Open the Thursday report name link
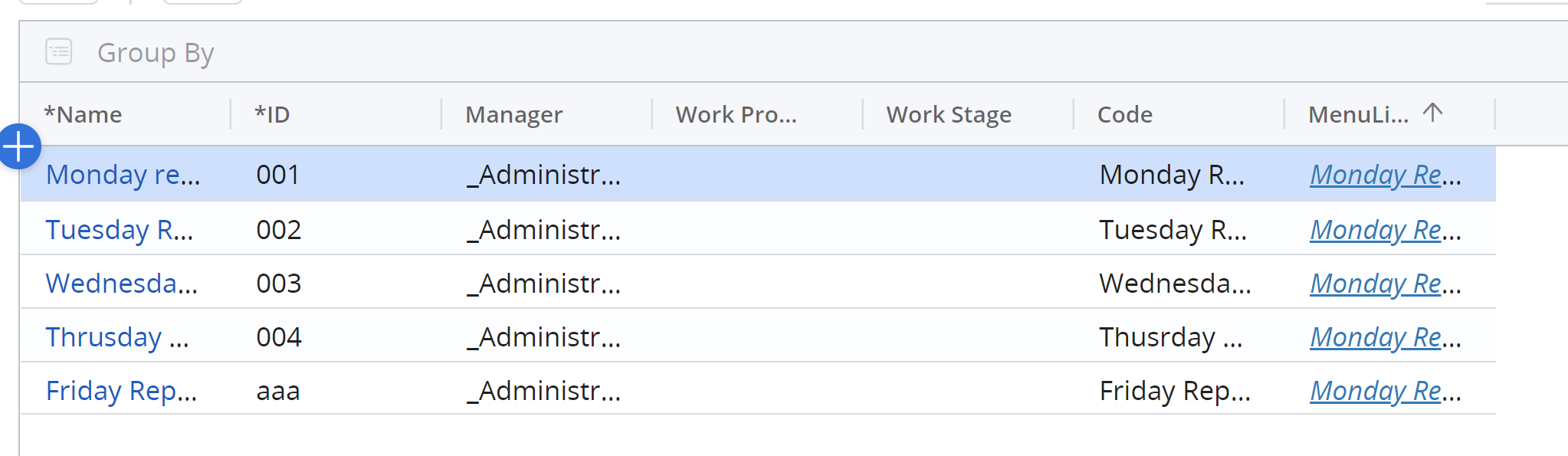The height and width of the screenshot is (456, 1568). [x=117, y=337]
